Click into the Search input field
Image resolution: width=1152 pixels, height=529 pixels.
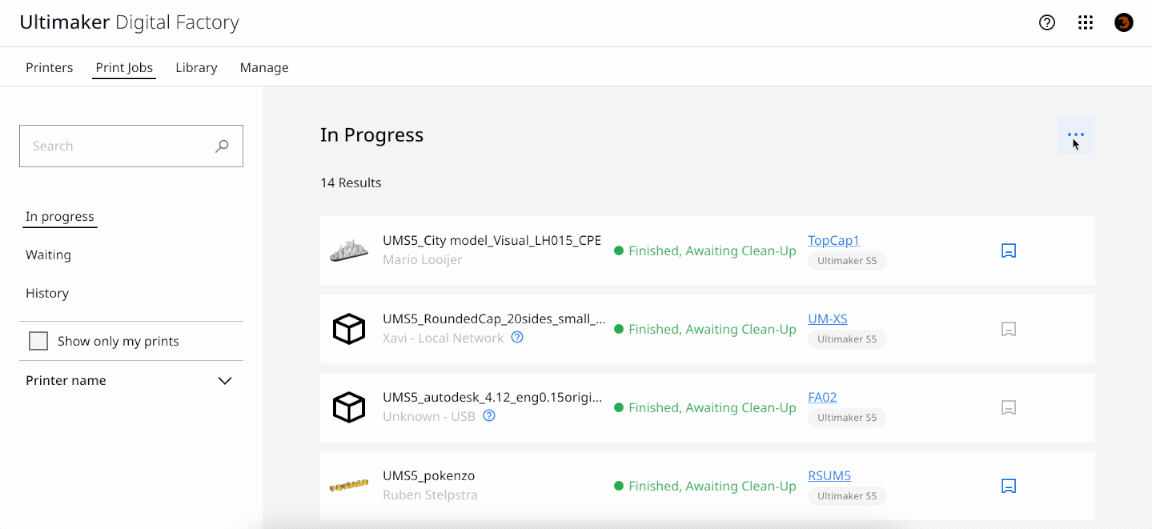tap(131, 145)
